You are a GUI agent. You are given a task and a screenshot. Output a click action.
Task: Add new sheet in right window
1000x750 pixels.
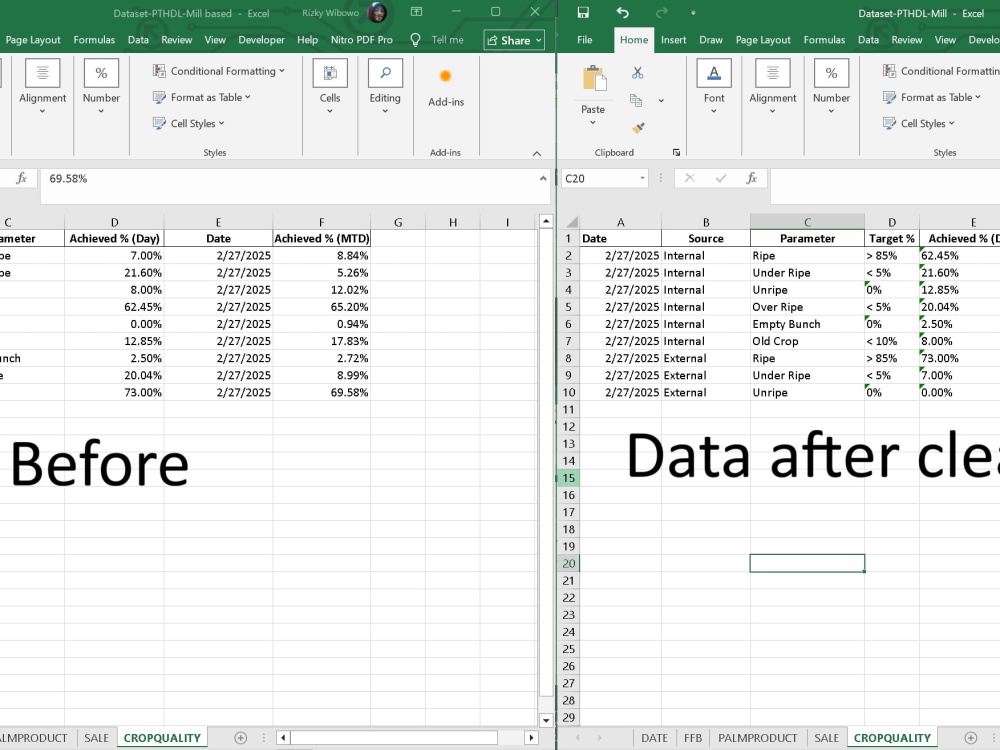(971, 738)
